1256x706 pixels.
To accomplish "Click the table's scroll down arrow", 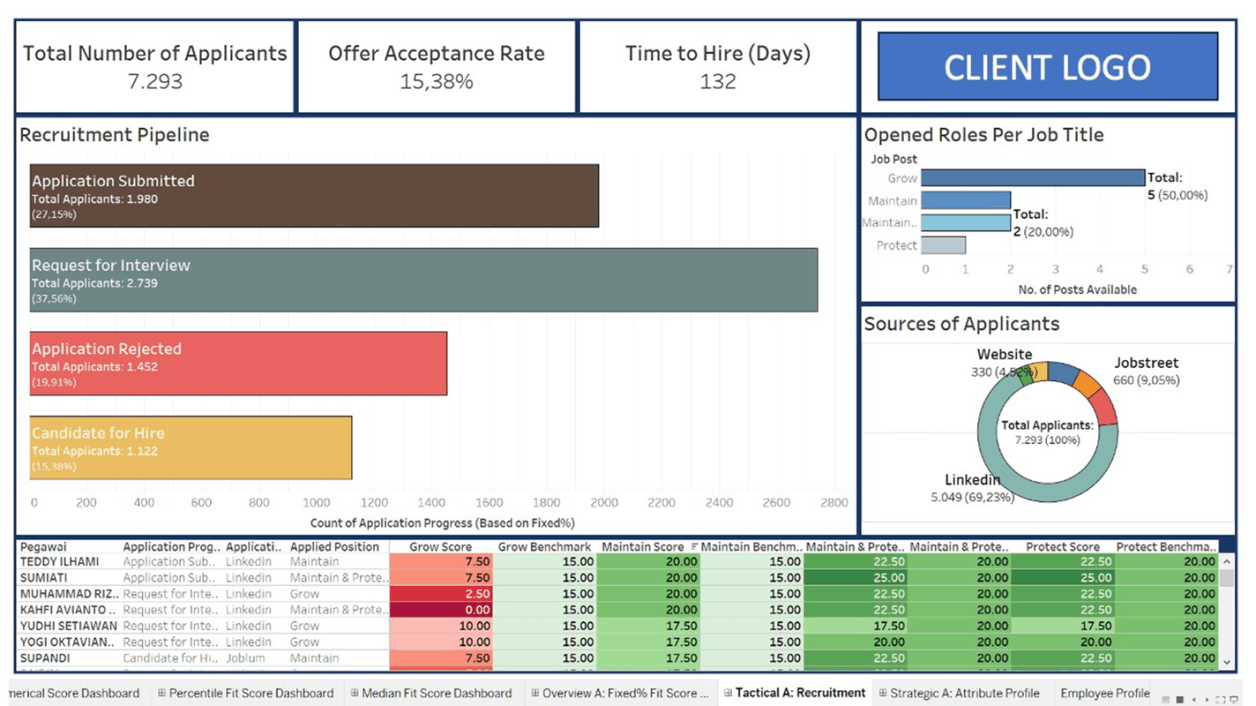I will click(x=1228, y=662).
